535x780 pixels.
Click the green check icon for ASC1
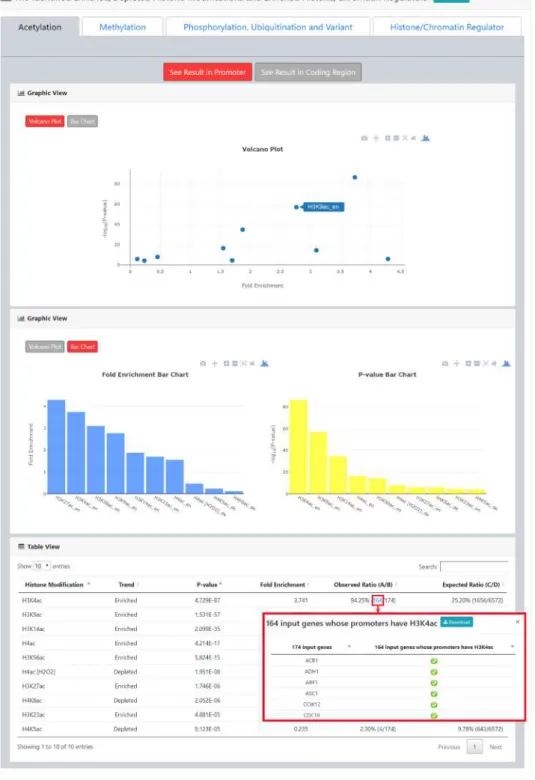coord(434,694)
